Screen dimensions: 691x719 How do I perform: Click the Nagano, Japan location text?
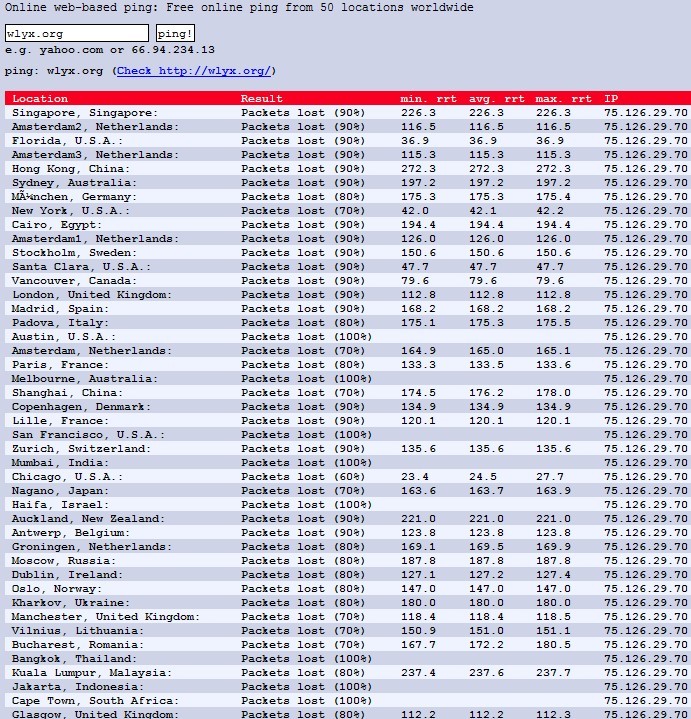point(61,491)
